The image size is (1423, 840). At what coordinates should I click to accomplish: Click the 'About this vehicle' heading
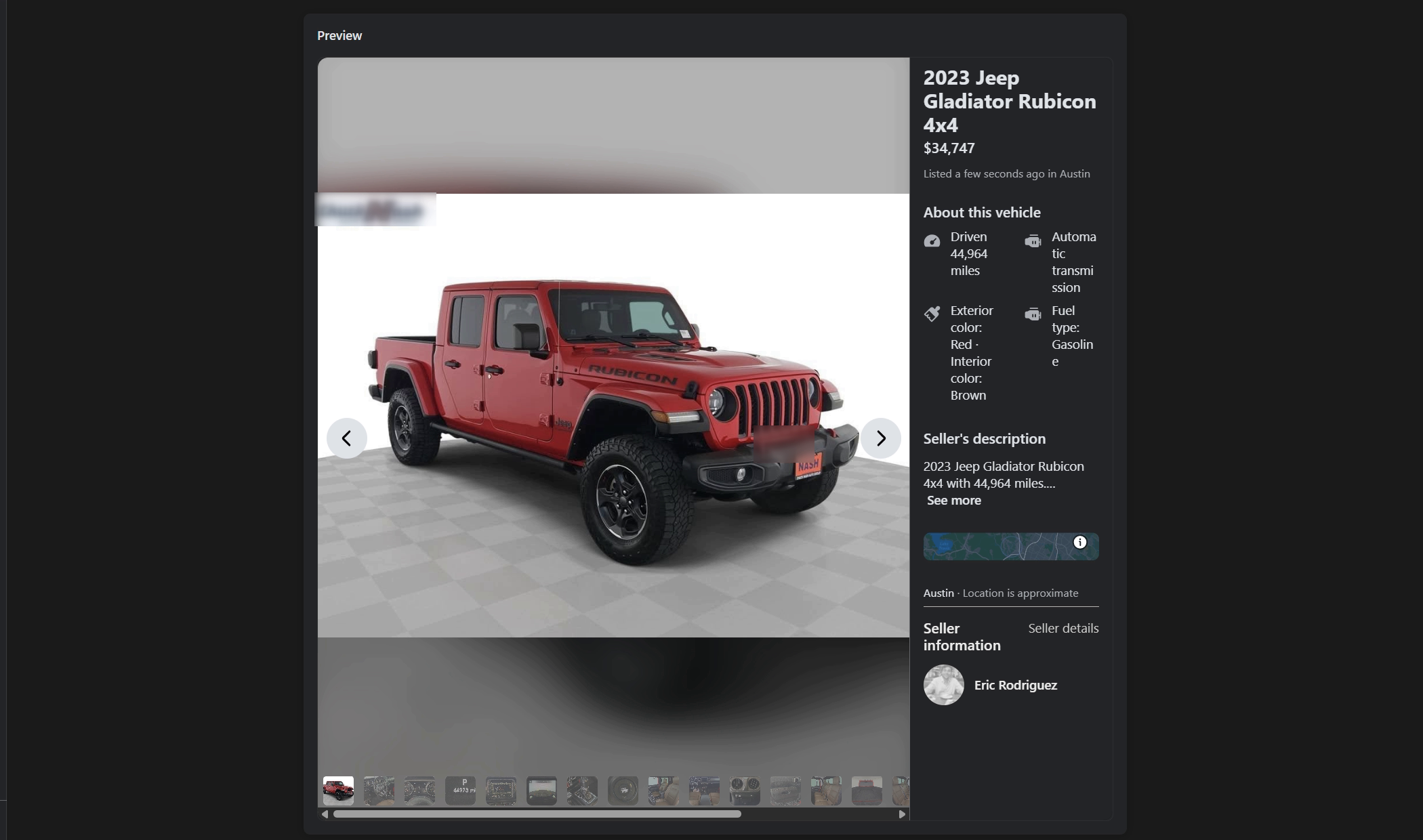click(x=982, y=213)
